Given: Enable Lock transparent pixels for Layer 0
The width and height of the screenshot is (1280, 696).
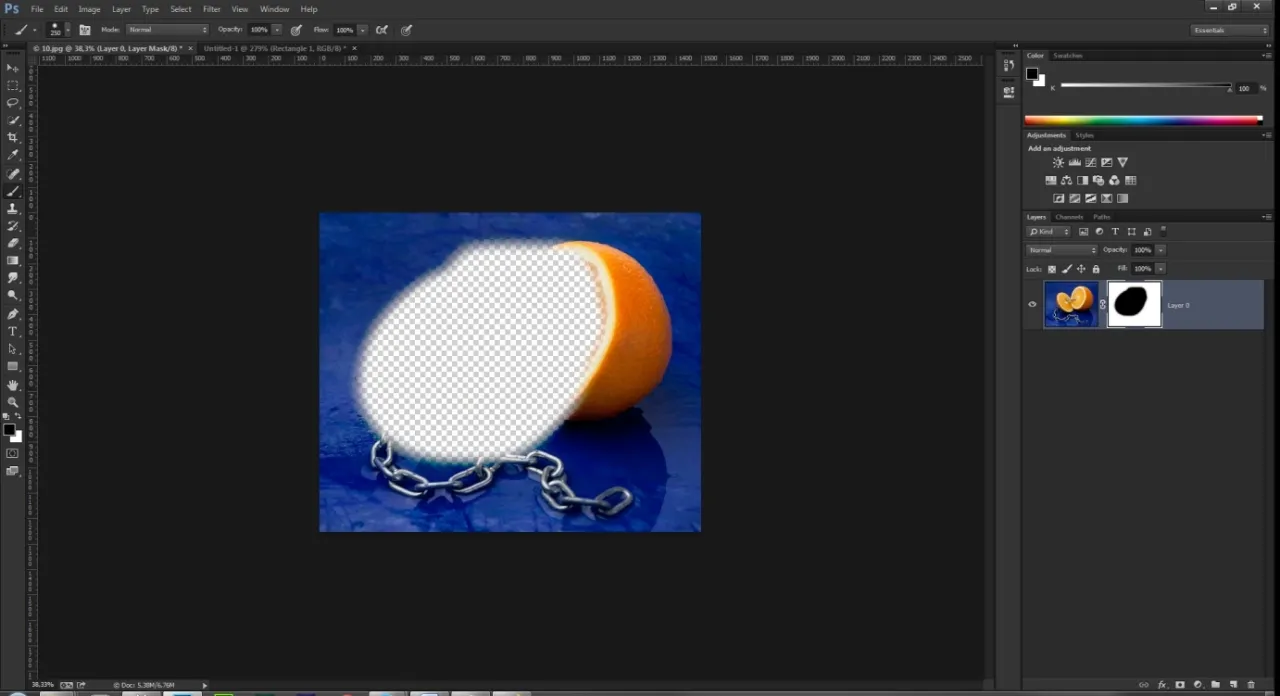Looking at the screenshot, I should (1051, 268).
